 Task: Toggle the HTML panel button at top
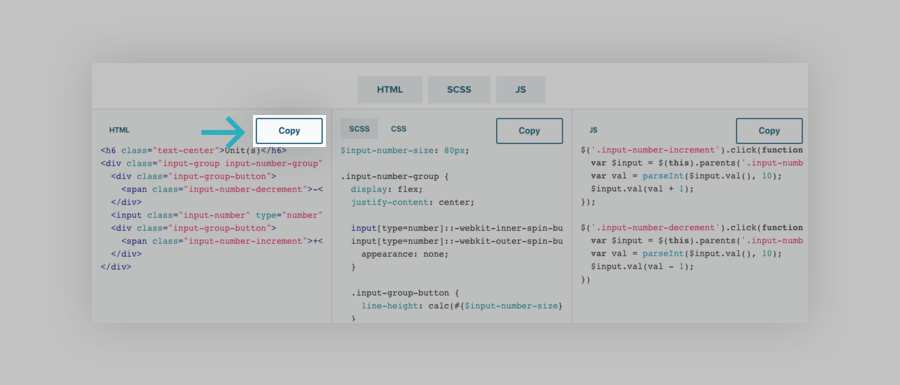click(x=390, y=90)
